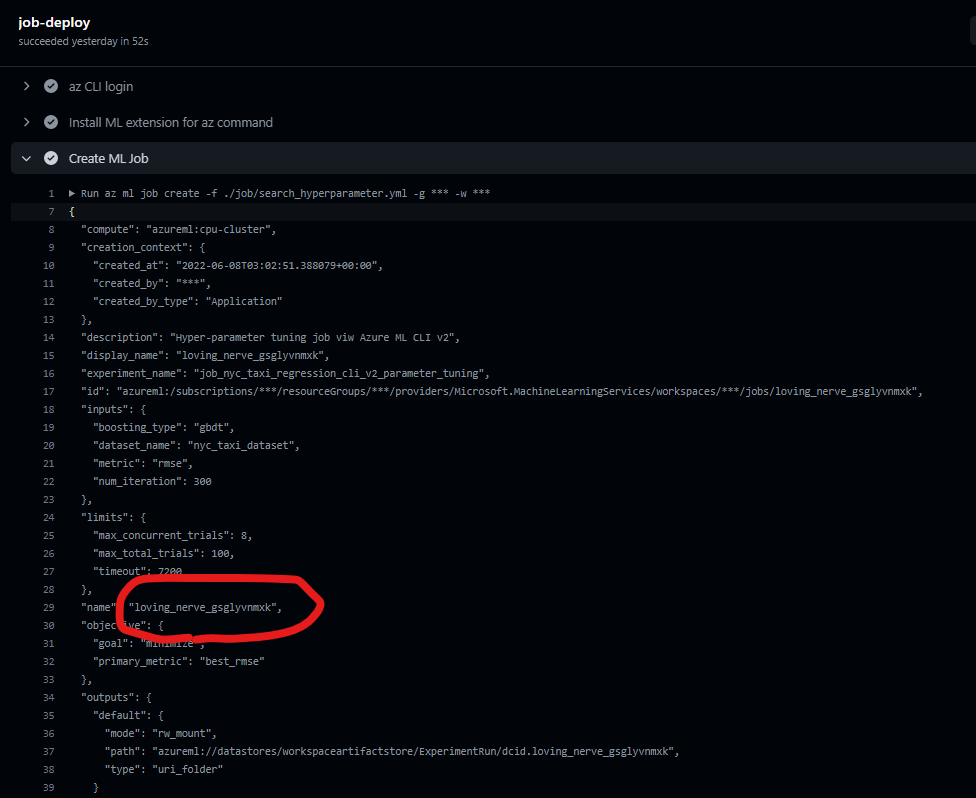Click the "id" azureml:/subscriptions path line
Screen dimensions: 976x798
502,392
